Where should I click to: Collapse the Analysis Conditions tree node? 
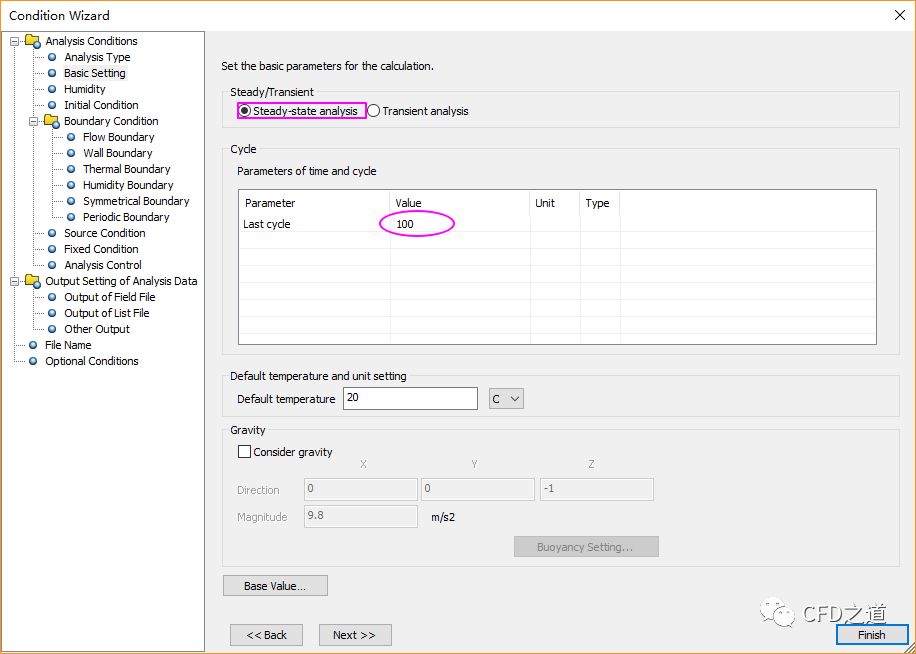coord(15,41)
